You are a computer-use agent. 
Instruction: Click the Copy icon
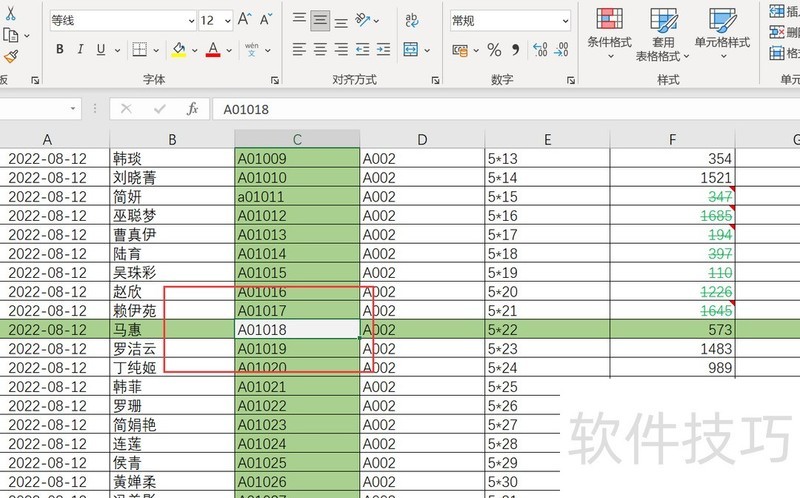(10, 35)
